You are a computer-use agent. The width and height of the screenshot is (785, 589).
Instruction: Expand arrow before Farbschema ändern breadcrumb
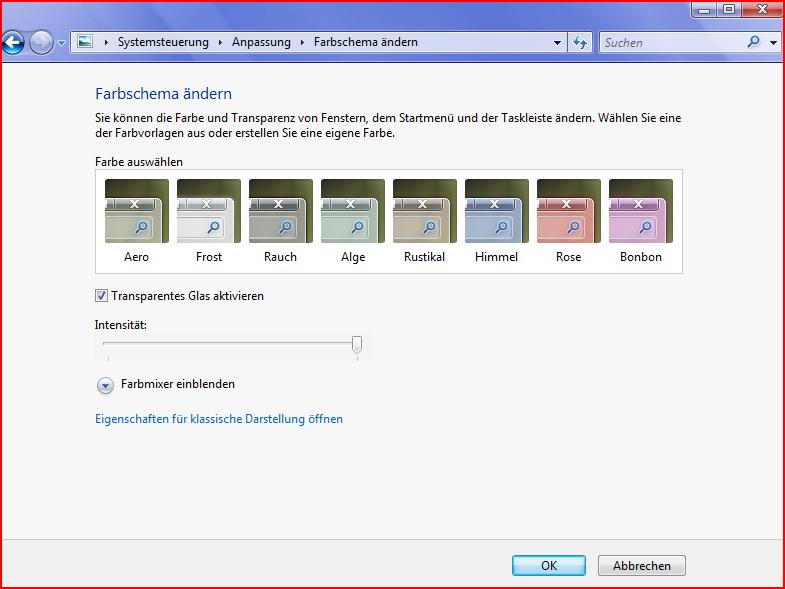click(x=302, y=43)
